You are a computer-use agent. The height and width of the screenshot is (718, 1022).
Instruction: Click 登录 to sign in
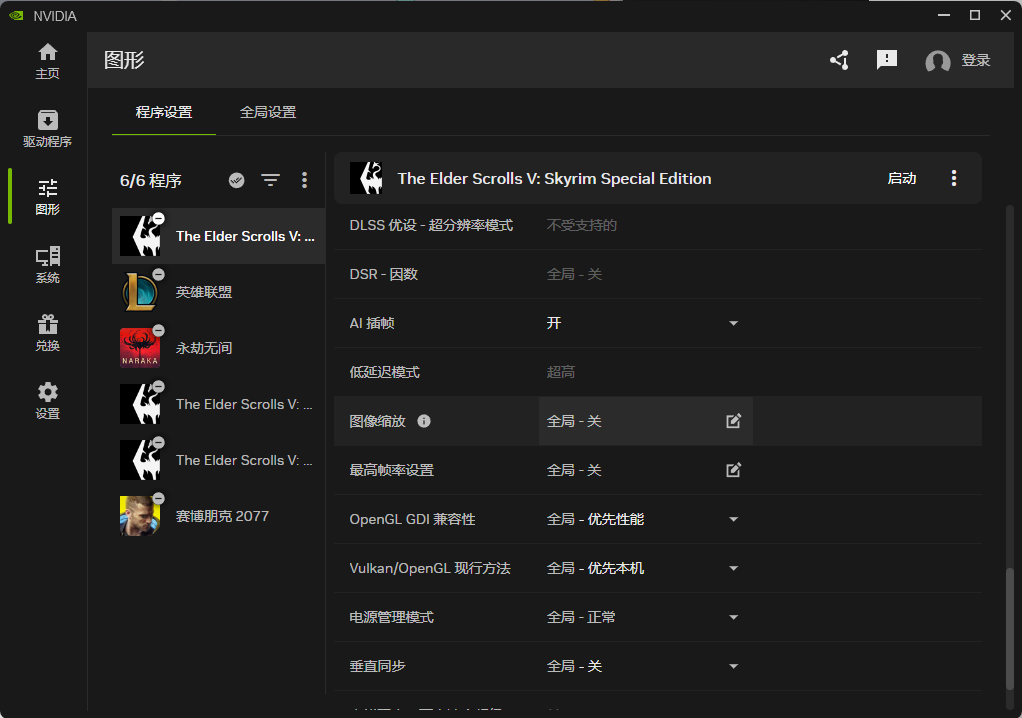(975, 60)
